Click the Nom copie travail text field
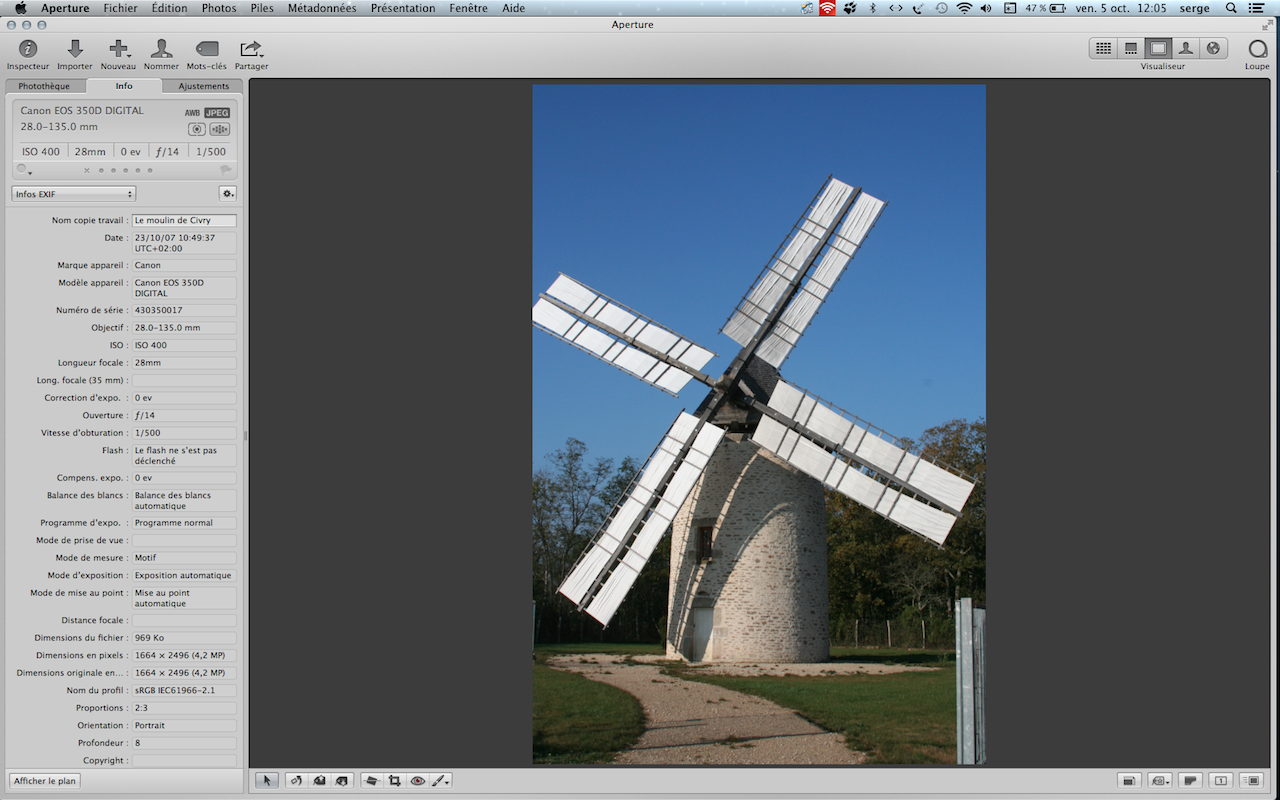This screenshot has width=1280, height=800. (x=184, y=220)
